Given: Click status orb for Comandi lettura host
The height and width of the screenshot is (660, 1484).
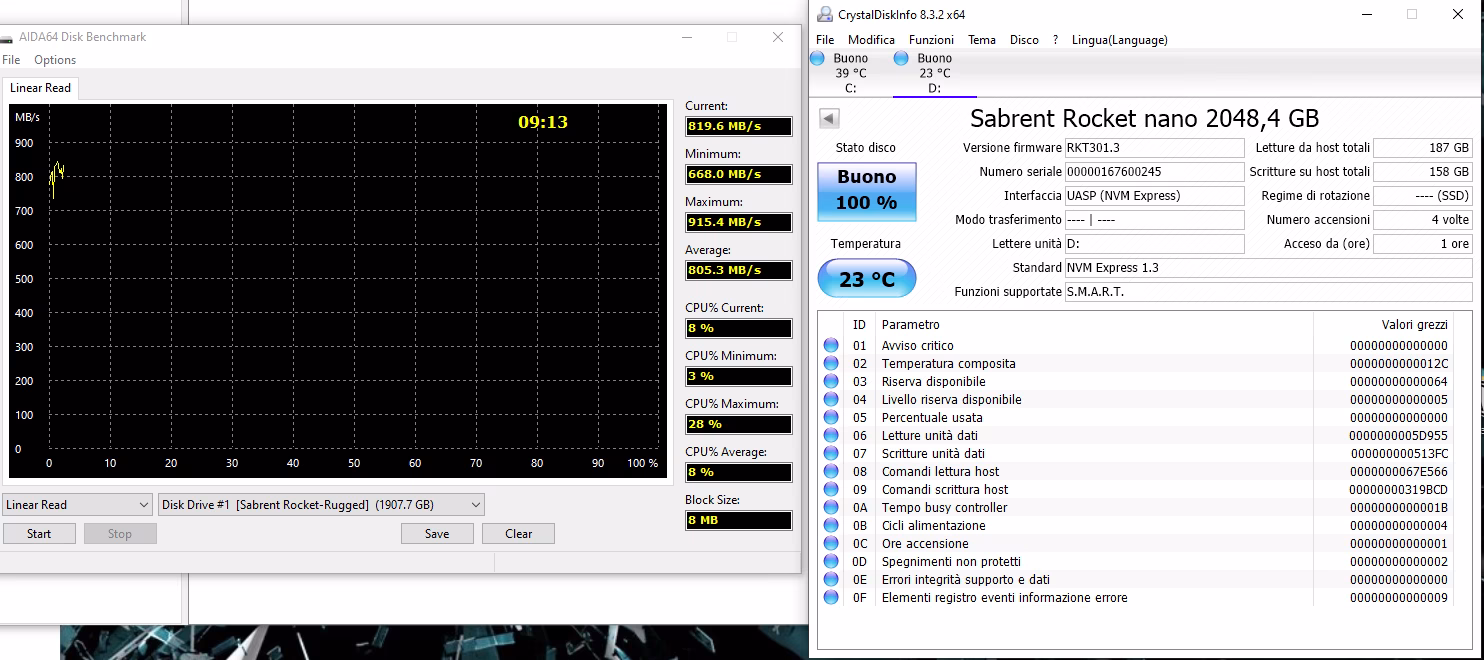Looking at the screenshot, I should pos(831,471).
